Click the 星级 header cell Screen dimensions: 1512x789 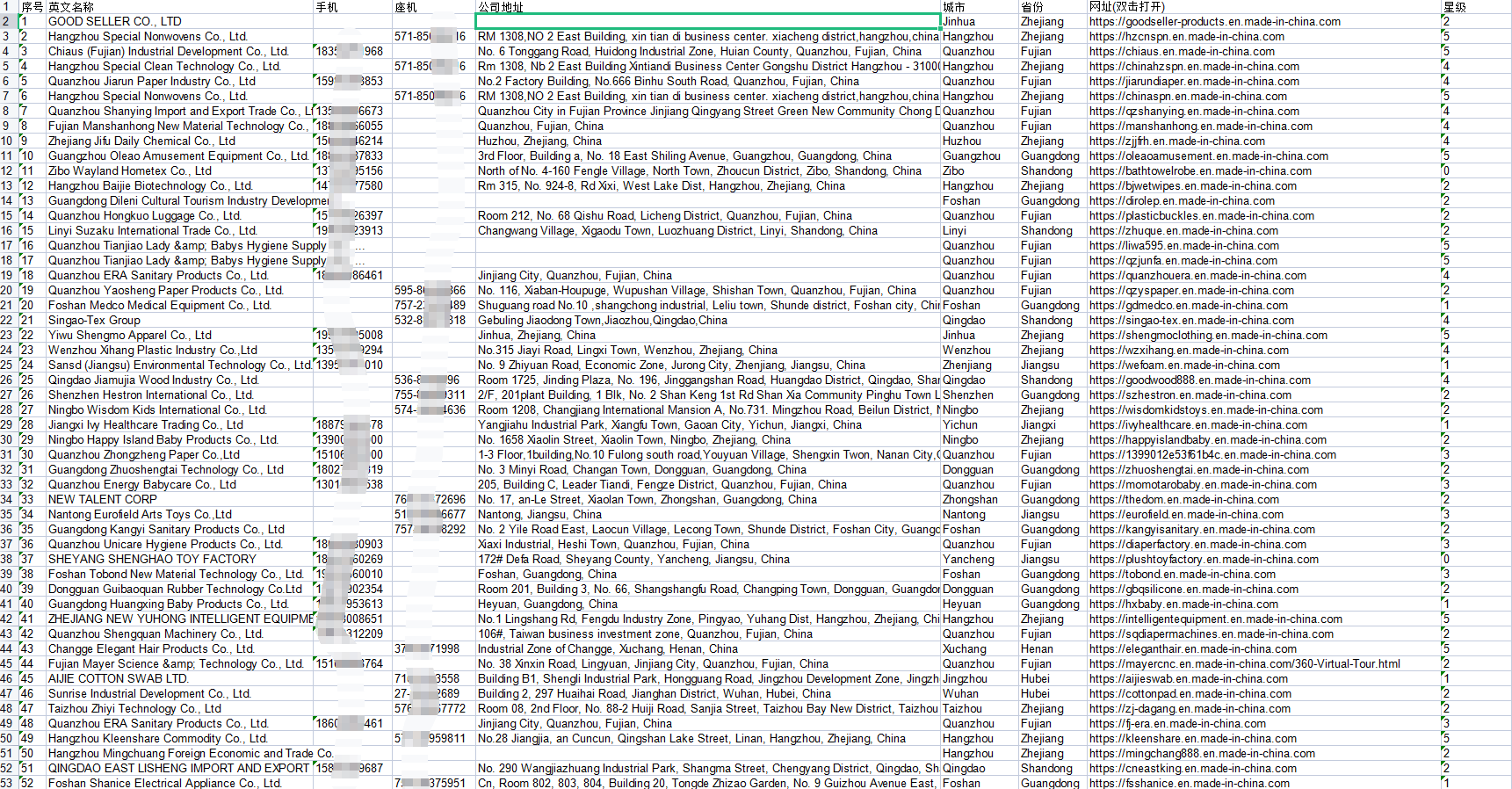click(x=1476, y=7)
